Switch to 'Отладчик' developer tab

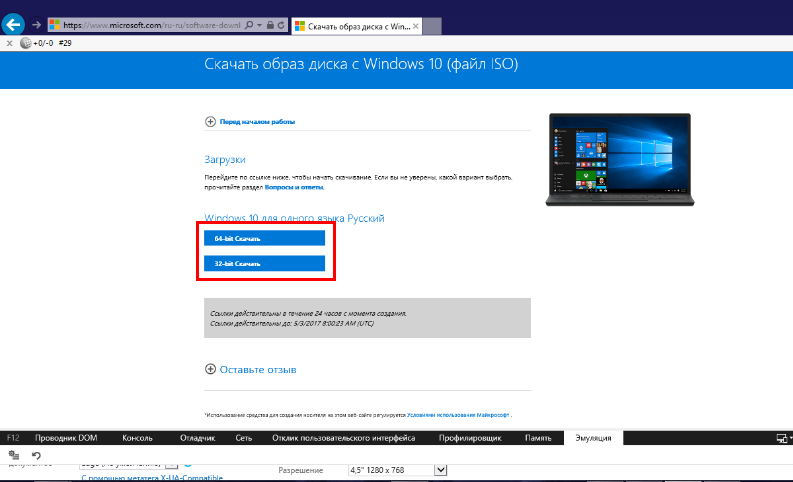pos(197,438)
